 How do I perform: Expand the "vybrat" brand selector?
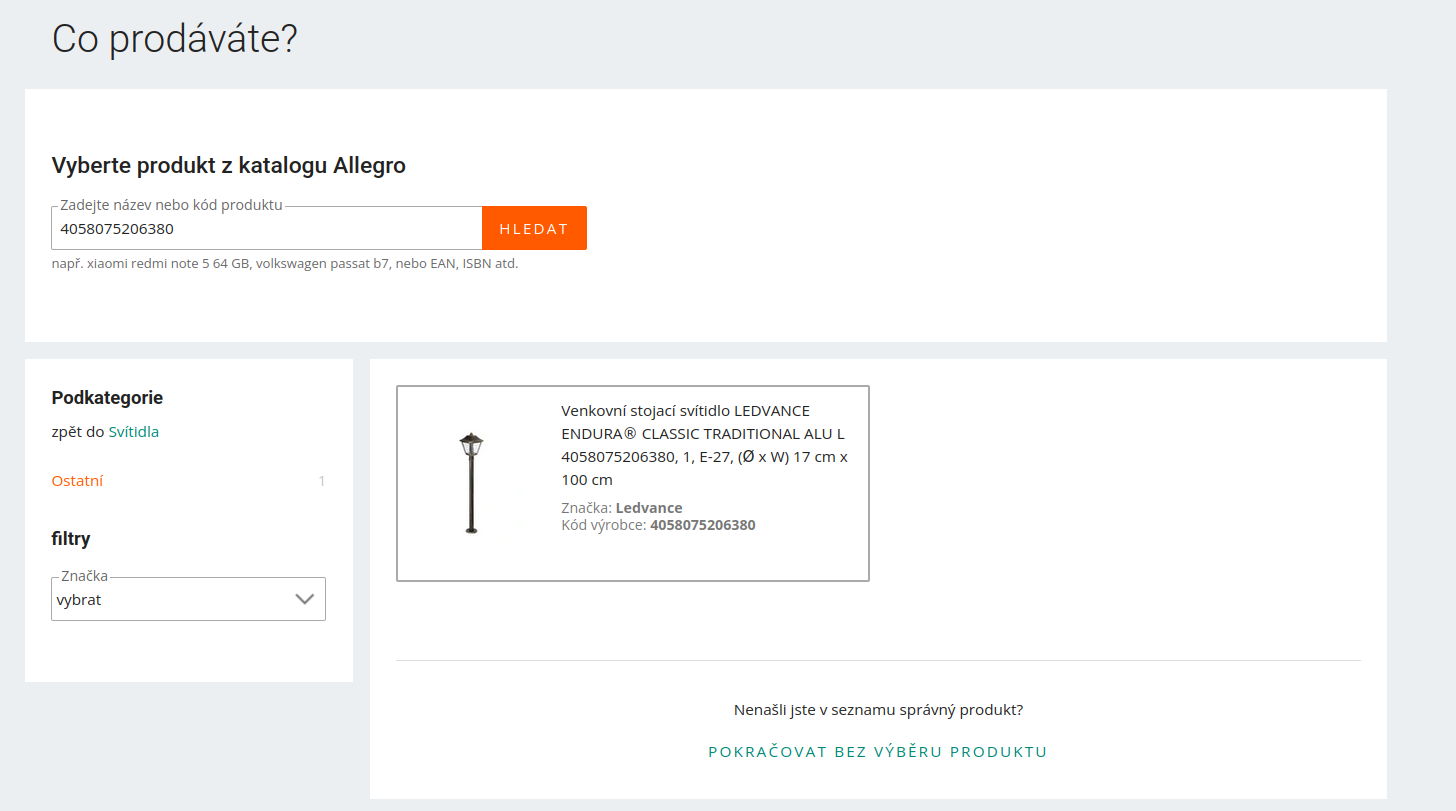(188, 598)
